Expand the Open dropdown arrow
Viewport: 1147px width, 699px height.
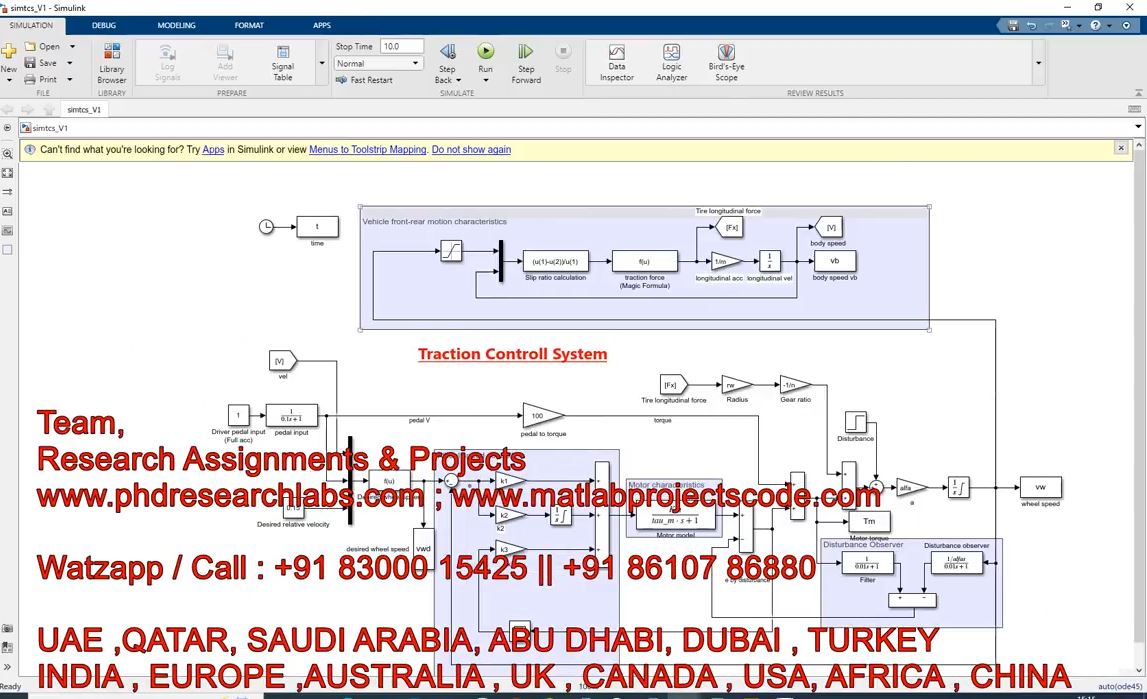point(72,46)
